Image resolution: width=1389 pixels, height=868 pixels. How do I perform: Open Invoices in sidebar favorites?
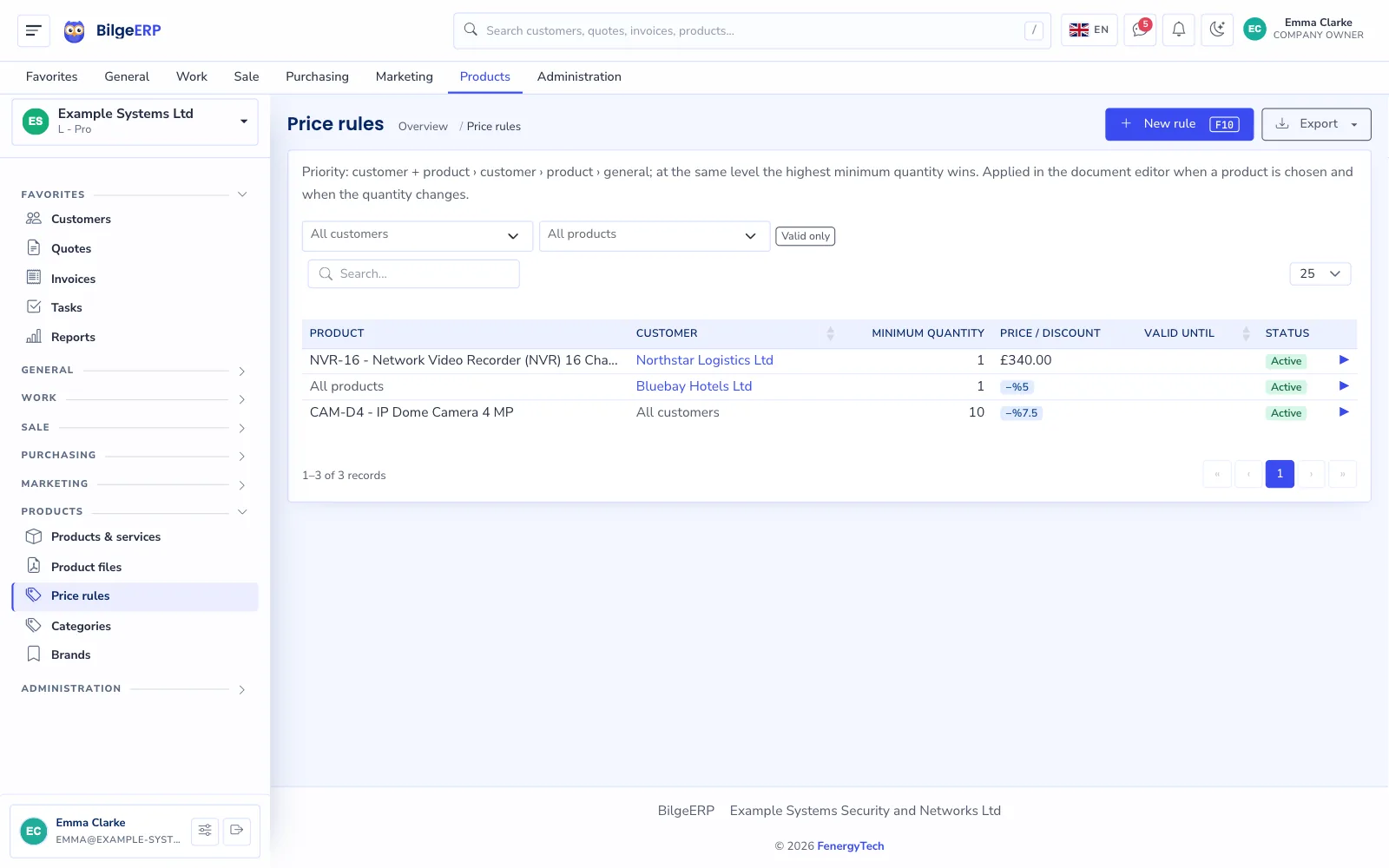coord(135,279)
